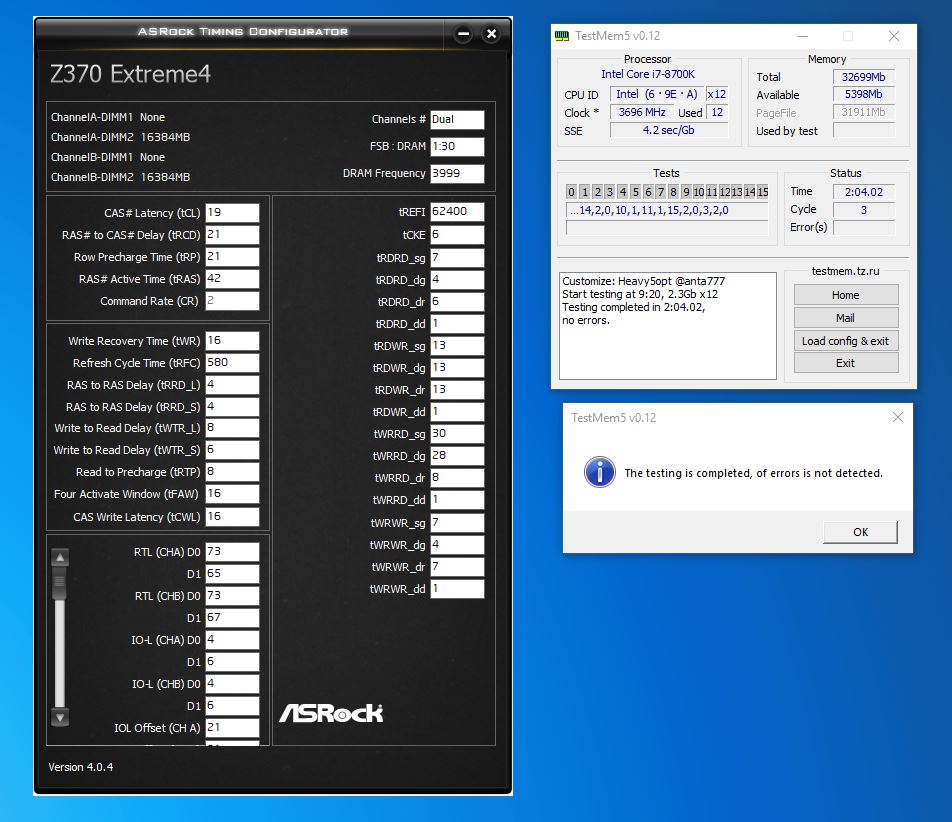The width and height of the screenshot is (952, 822).
Task: Click the scroll-down arrow in RTL list
Action: click(x=60, y=717)
